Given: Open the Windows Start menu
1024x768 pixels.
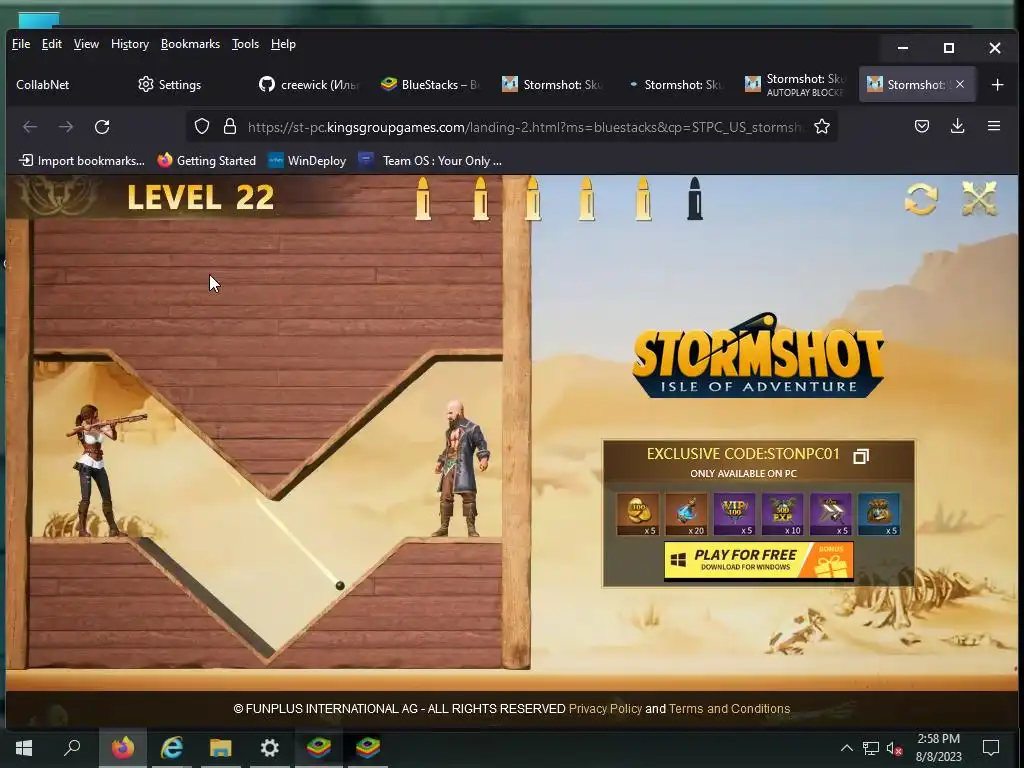Looking at the screenshot, I should click(x=24, y=748).
